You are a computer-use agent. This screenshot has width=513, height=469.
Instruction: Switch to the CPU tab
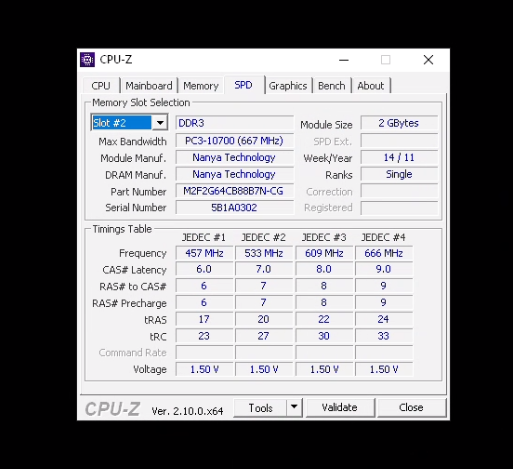pyautogui.click(x=101, y=86)
